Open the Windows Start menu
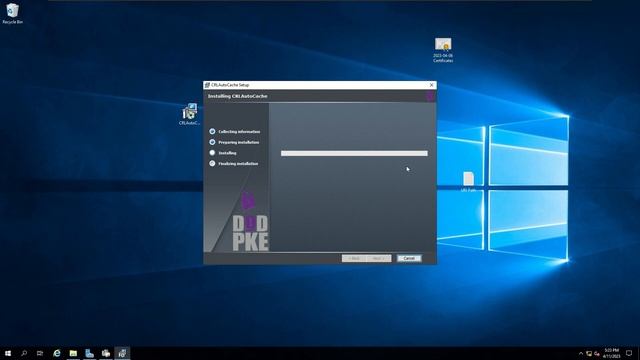Viewport: 640px width, 360px height. 8,353
